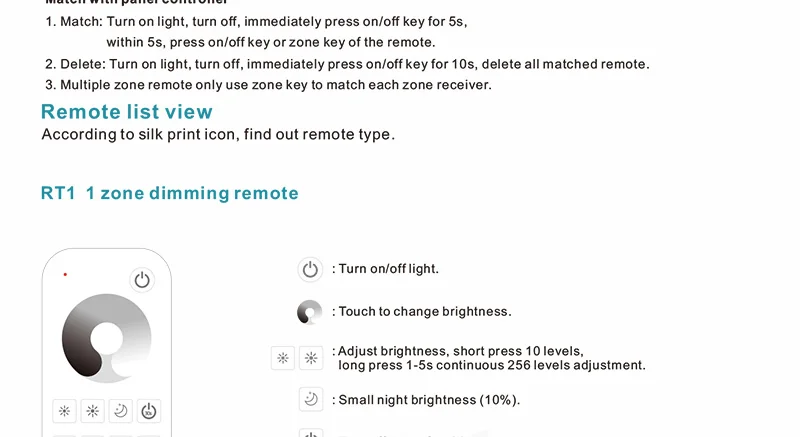The width and height of the screenshot is (800, 437).
Task: Click the 'Touch to change brightness.' text
Action: point(425,312)
